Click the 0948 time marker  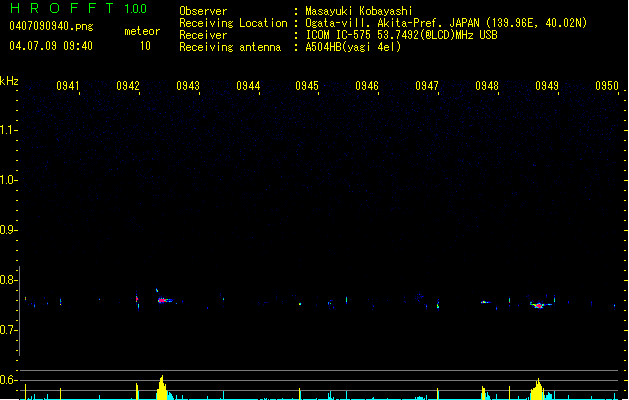(487, 86)
